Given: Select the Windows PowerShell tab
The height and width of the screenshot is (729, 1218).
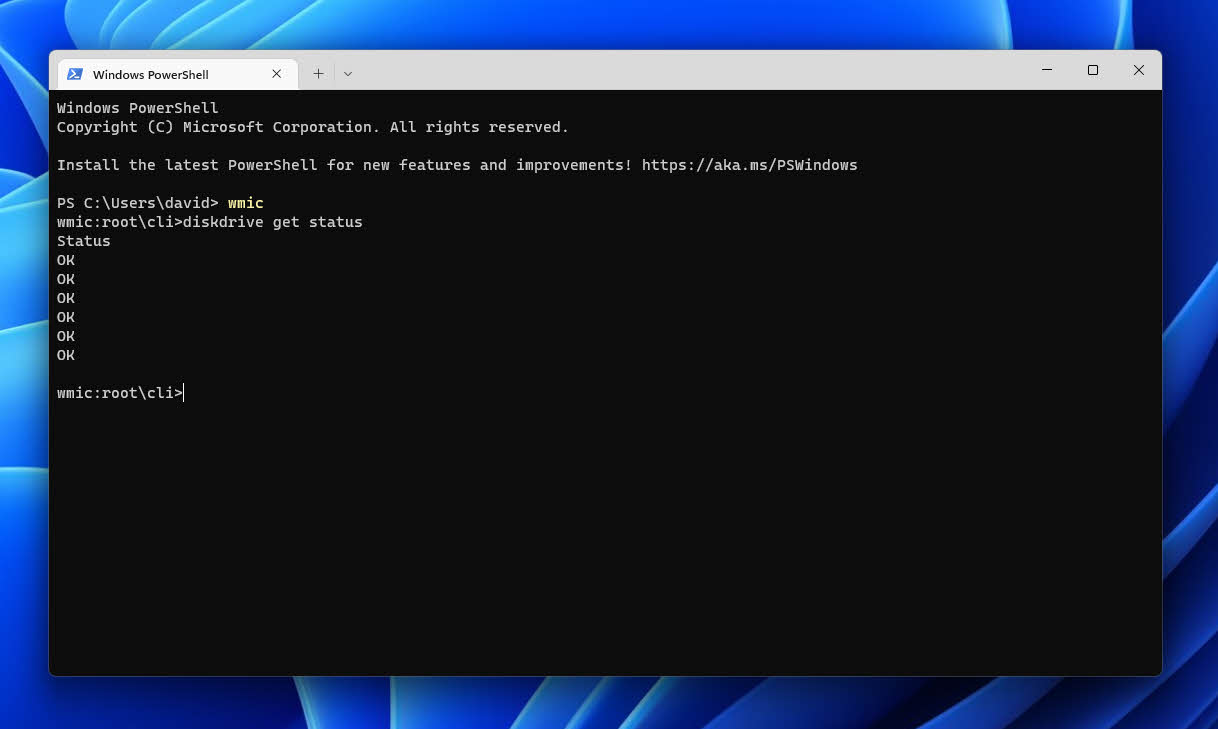Looking at the screenshot, I should tap(177, 74).
